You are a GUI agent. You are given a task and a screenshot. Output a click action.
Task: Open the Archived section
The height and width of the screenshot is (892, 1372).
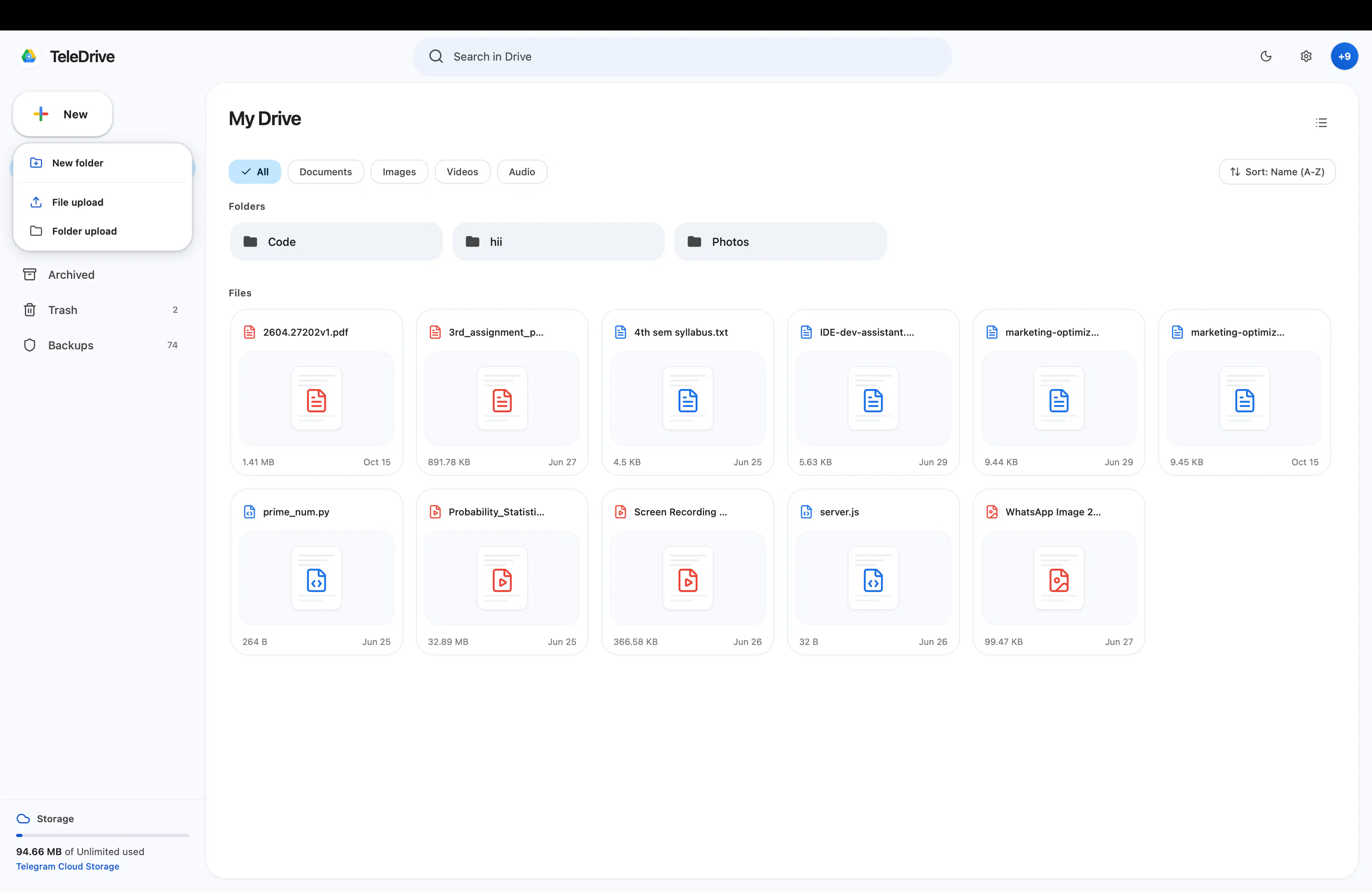pyautogui.click(x=103, y=275)
